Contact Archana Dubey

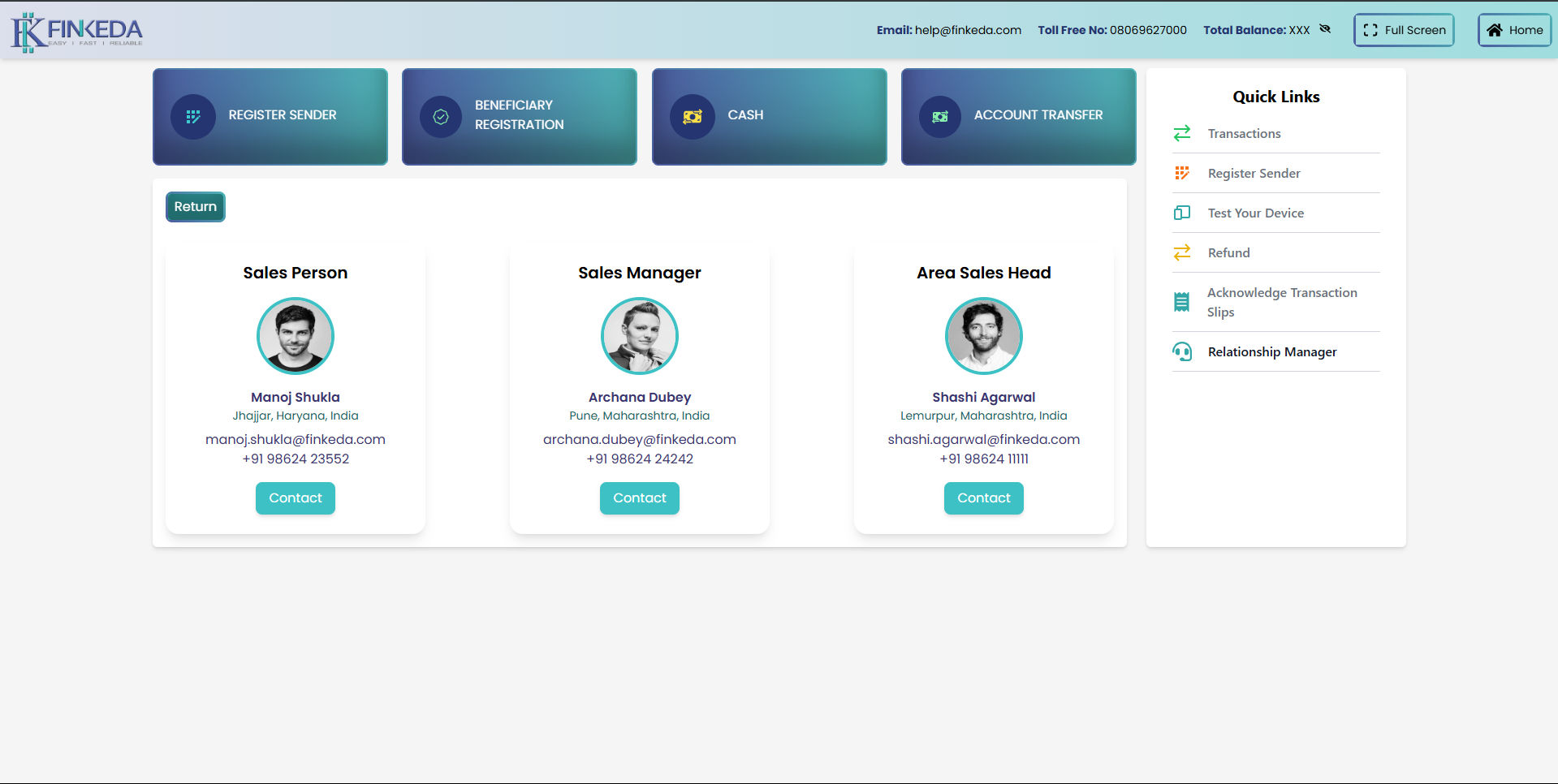coord(640,498)
